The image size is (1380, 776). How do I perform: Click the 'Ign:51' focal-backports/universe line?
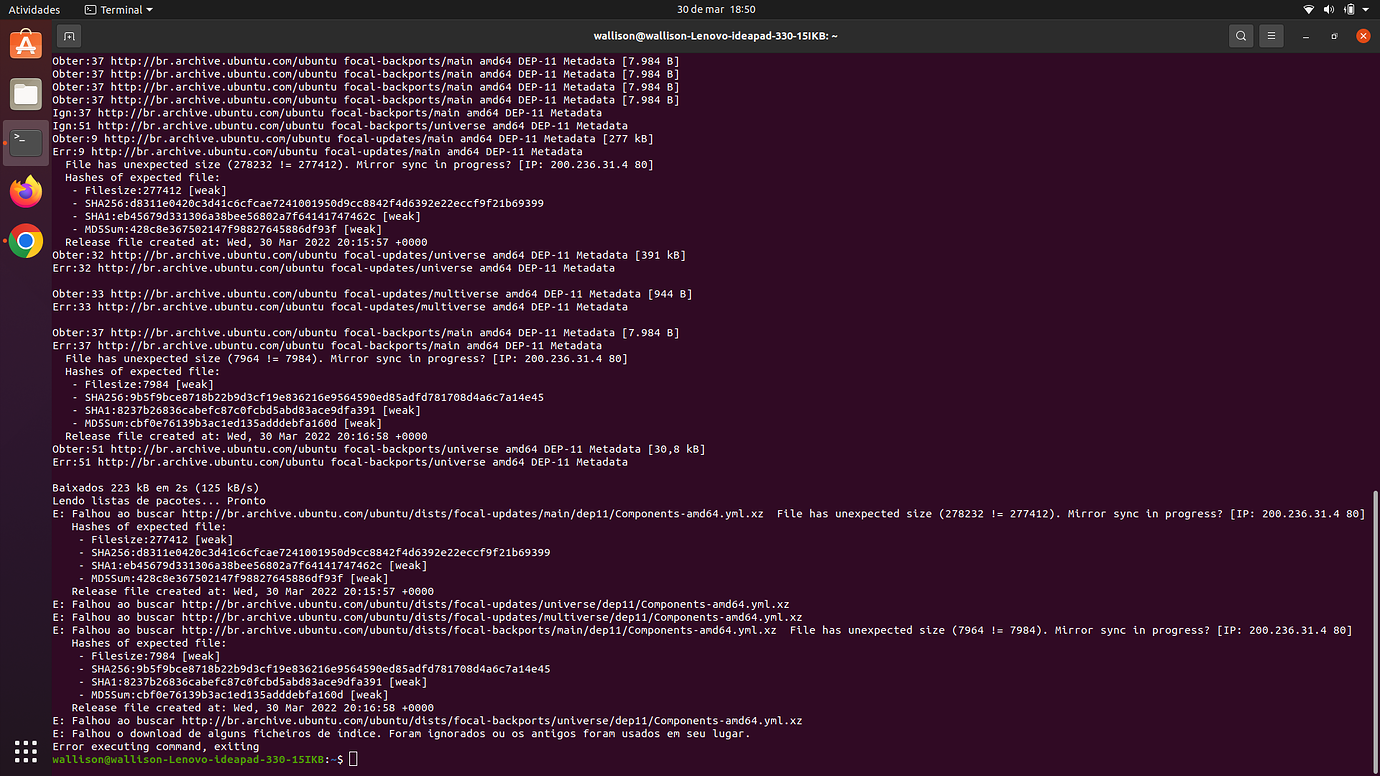click(340, 126)
